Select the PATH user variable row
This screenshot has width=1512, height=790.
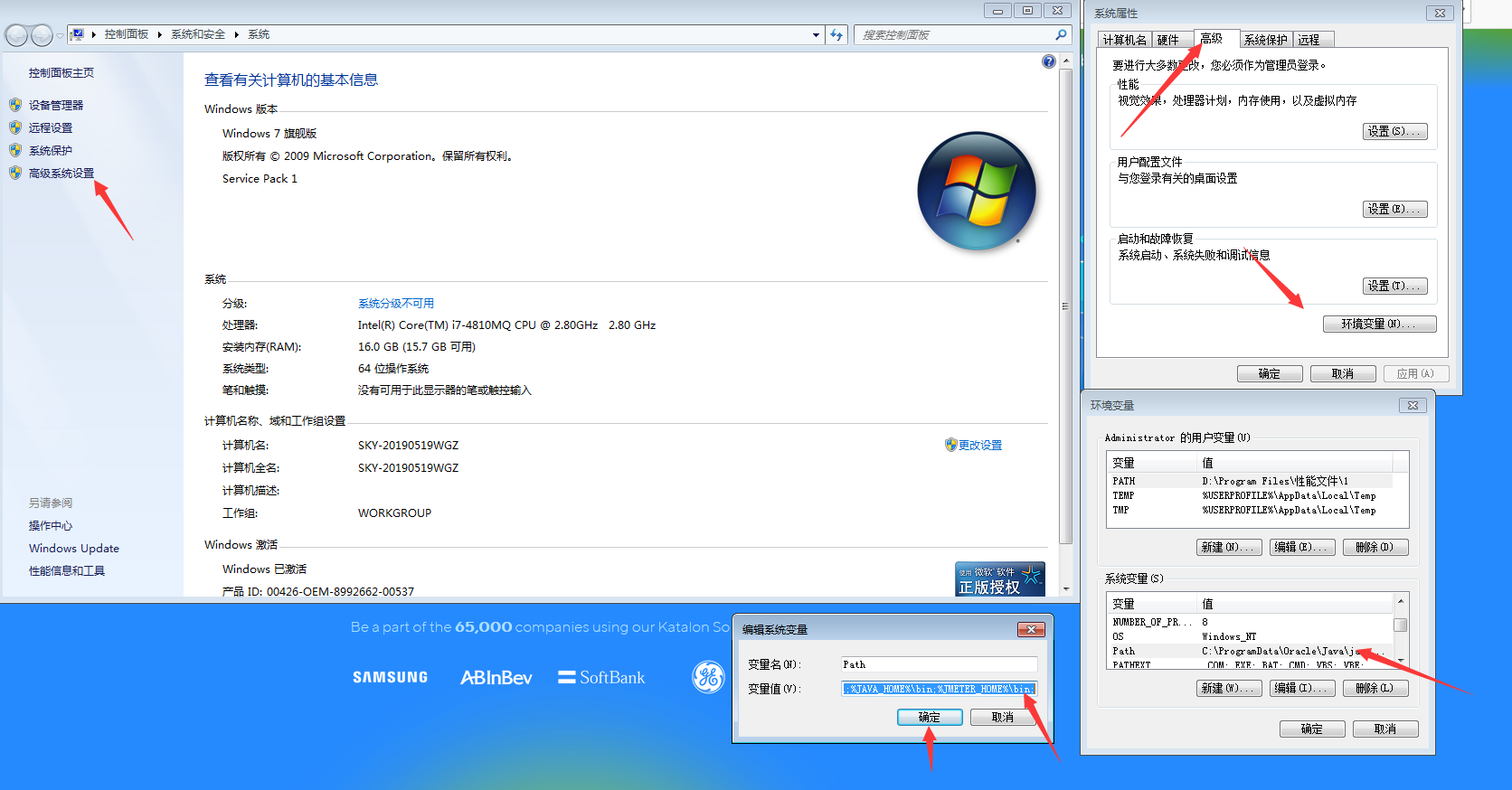coord(1251,481)
